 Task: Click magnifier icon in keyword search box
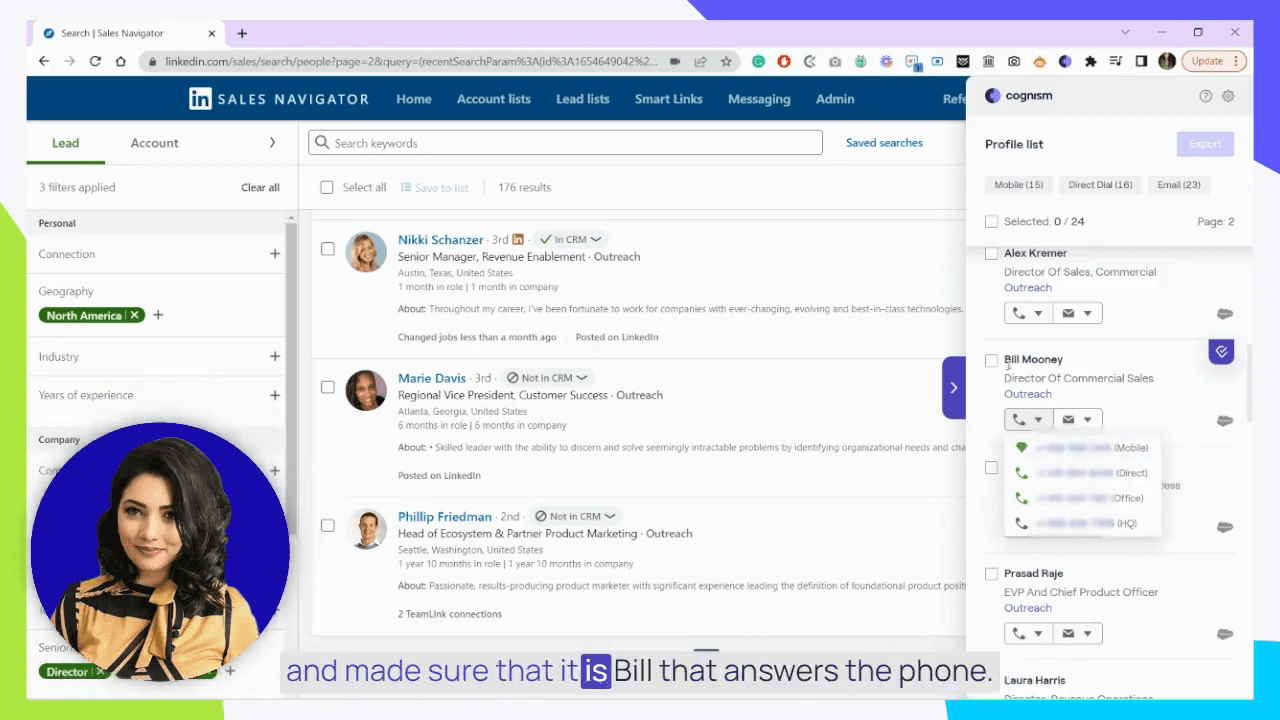click(322, 143)
